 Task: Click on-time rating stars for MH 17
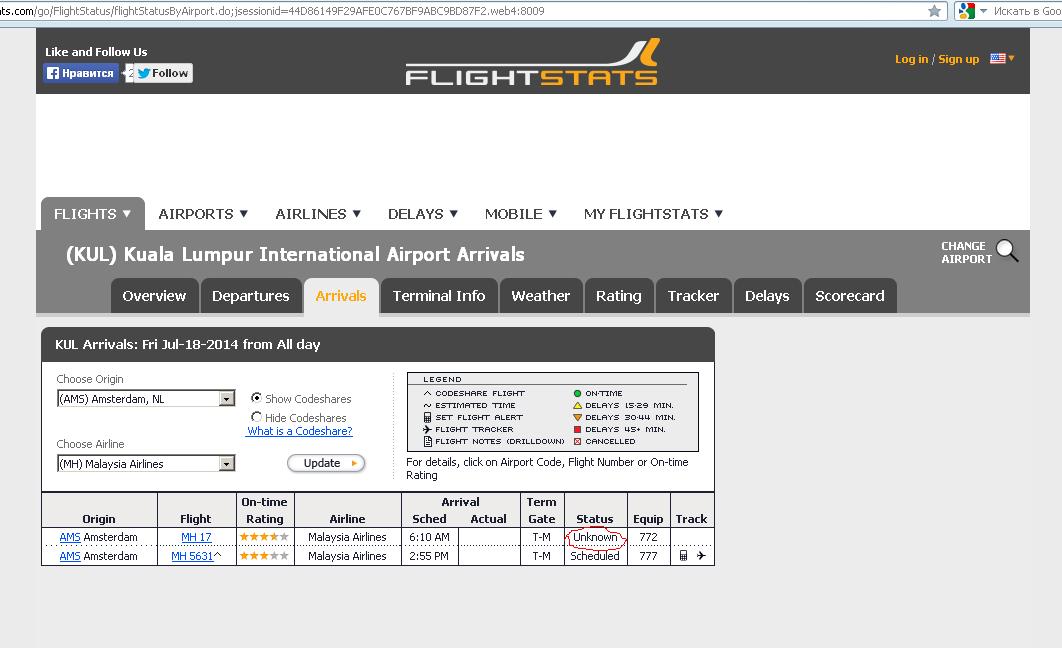(x=264, y=536)
